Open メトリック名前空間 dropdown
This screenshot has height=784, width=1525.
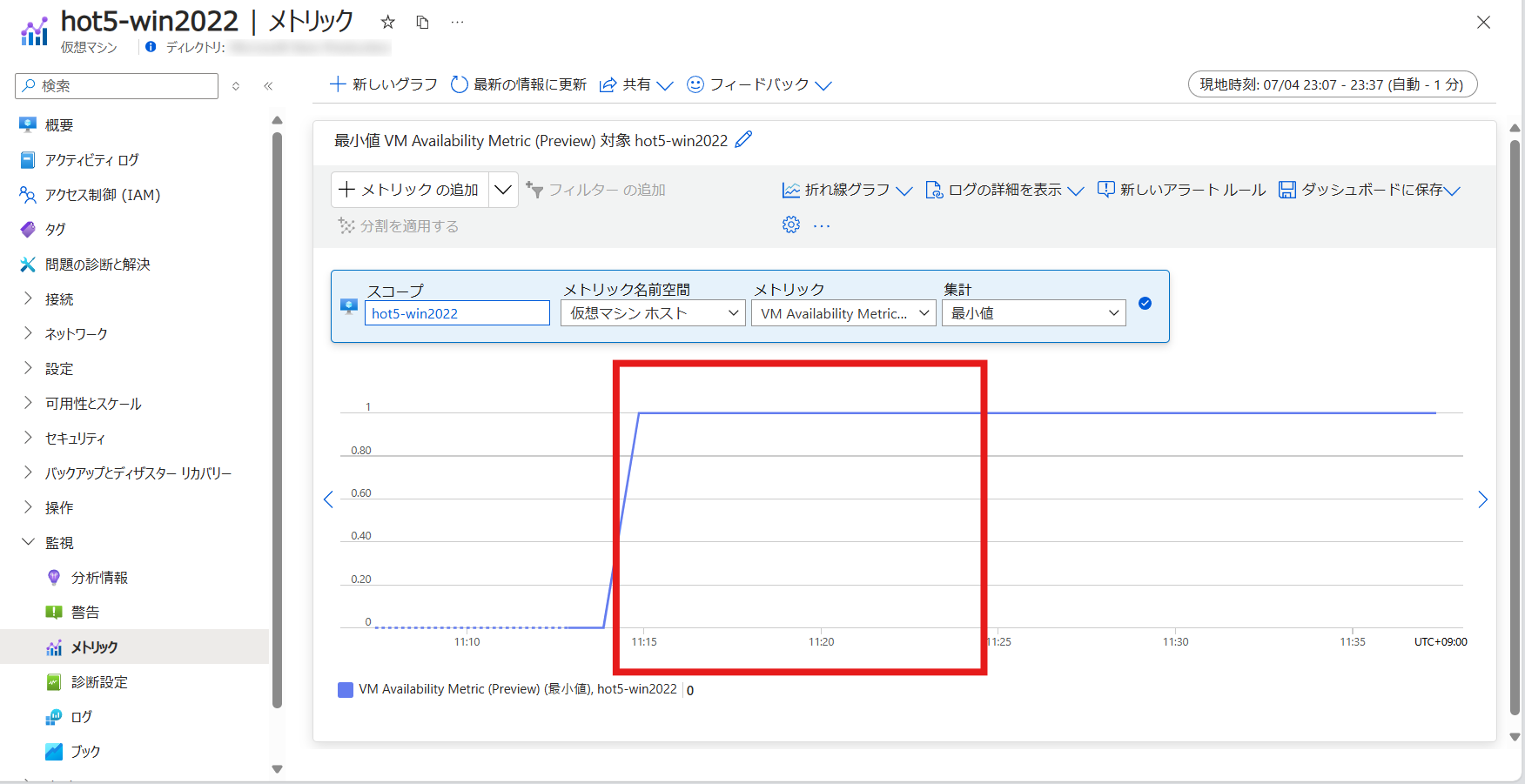coord(653,313)
